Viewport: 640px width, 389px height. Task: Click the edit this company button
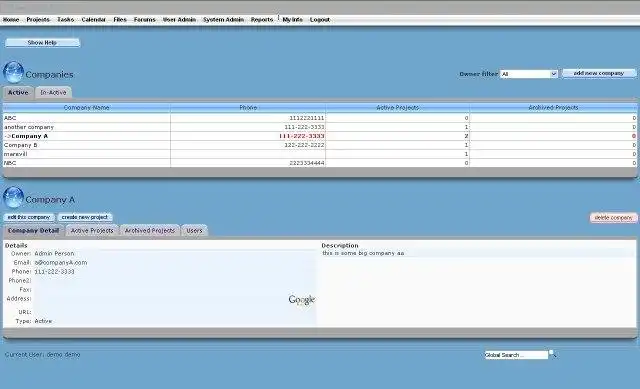pos(29,217)
